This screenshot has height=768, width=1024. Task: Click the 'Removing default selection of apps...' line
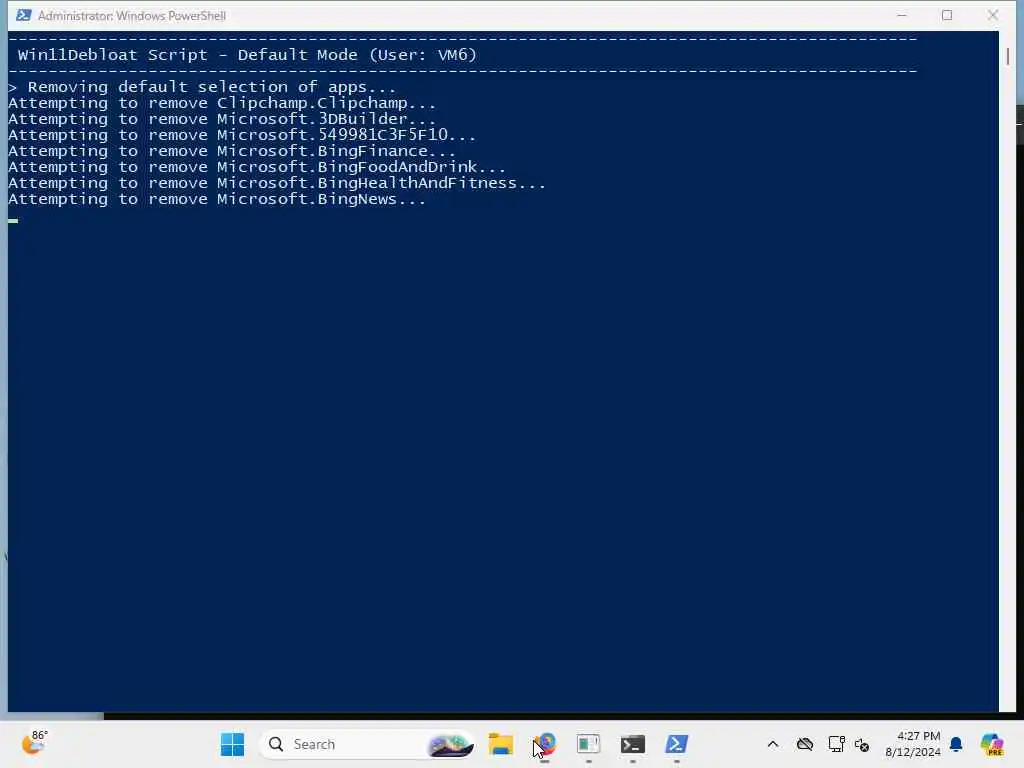[202, 87]
